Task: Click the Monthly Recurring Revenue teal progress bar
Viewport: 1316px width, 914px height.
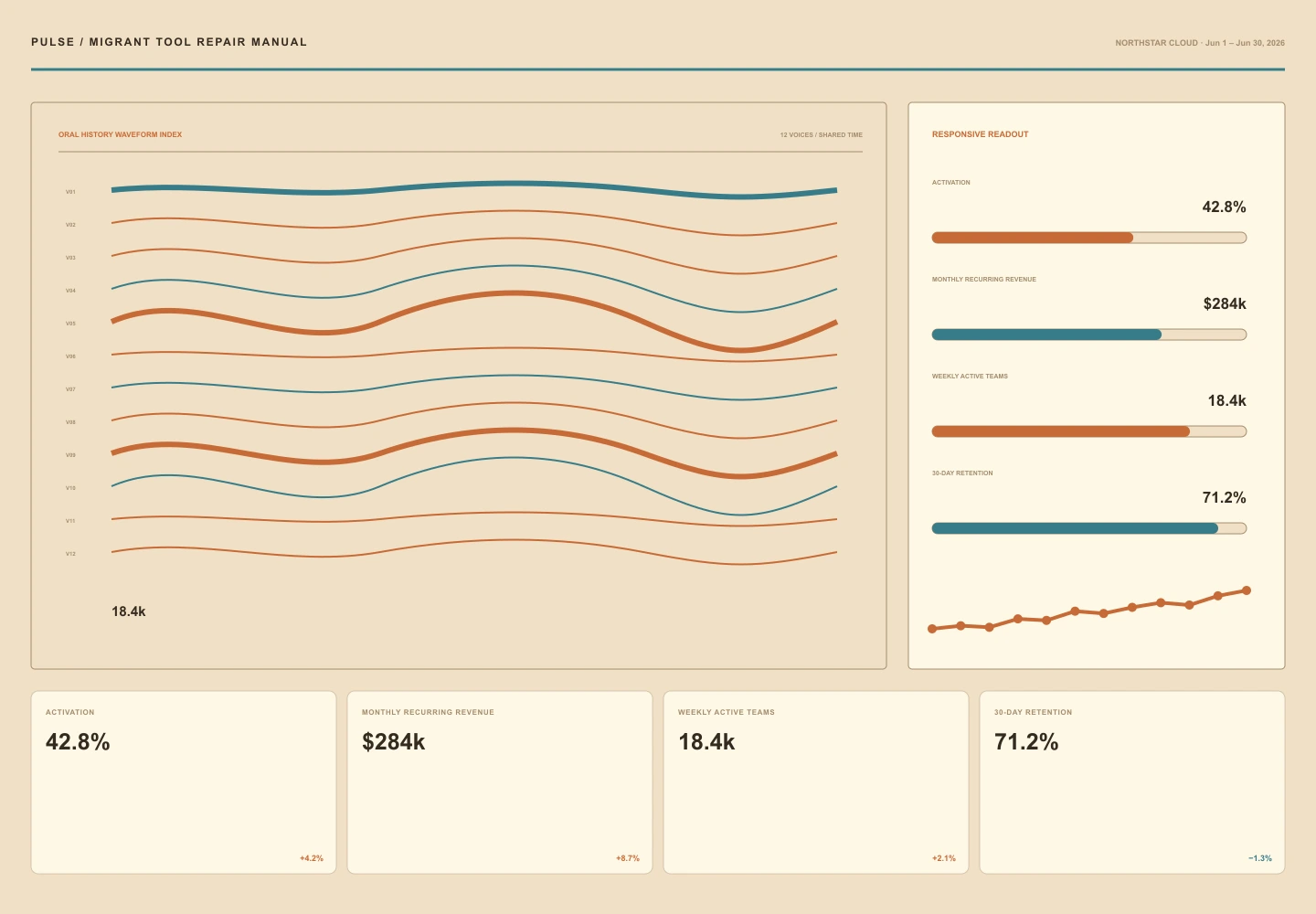Action: click(x=1088, y=335)
